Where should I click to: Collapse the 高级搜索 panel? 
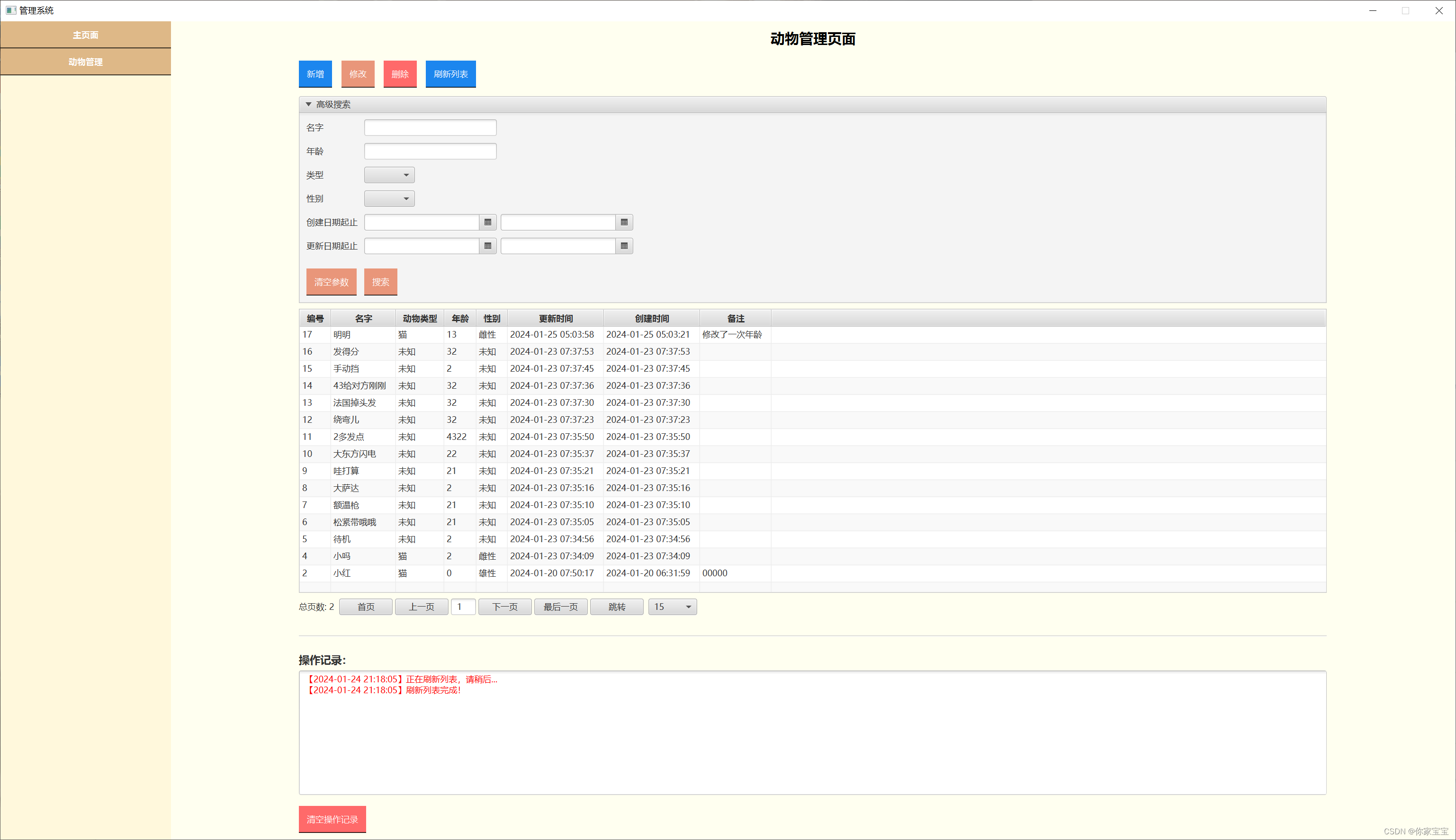point(309,105)
